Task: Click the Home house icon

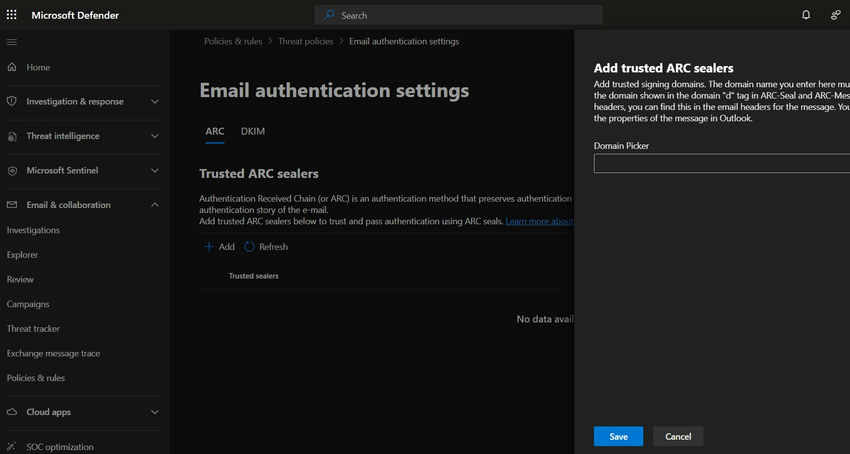Action: coord(12,67)
